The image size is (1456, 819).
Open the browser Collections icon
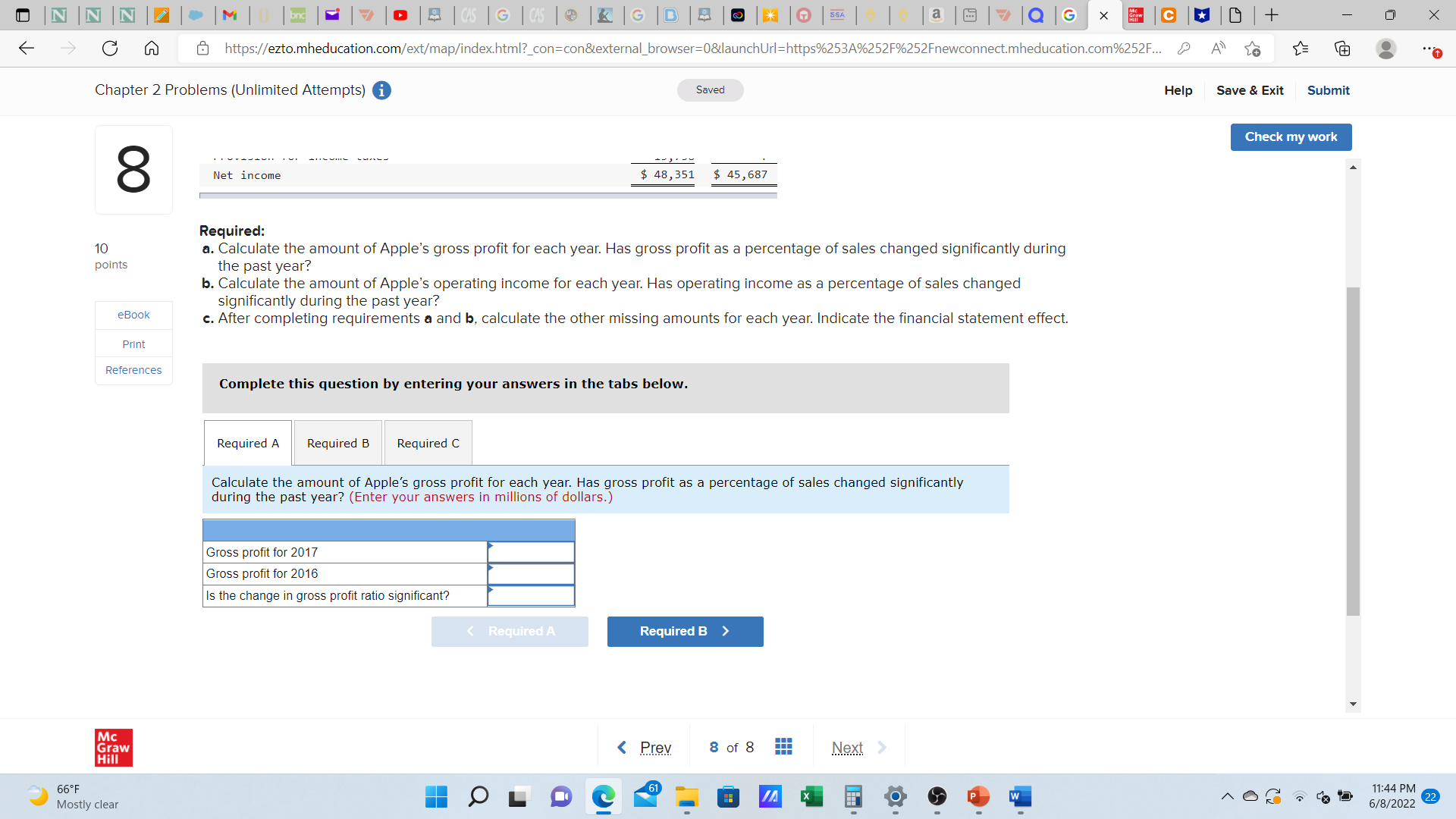click(1342, 49)
